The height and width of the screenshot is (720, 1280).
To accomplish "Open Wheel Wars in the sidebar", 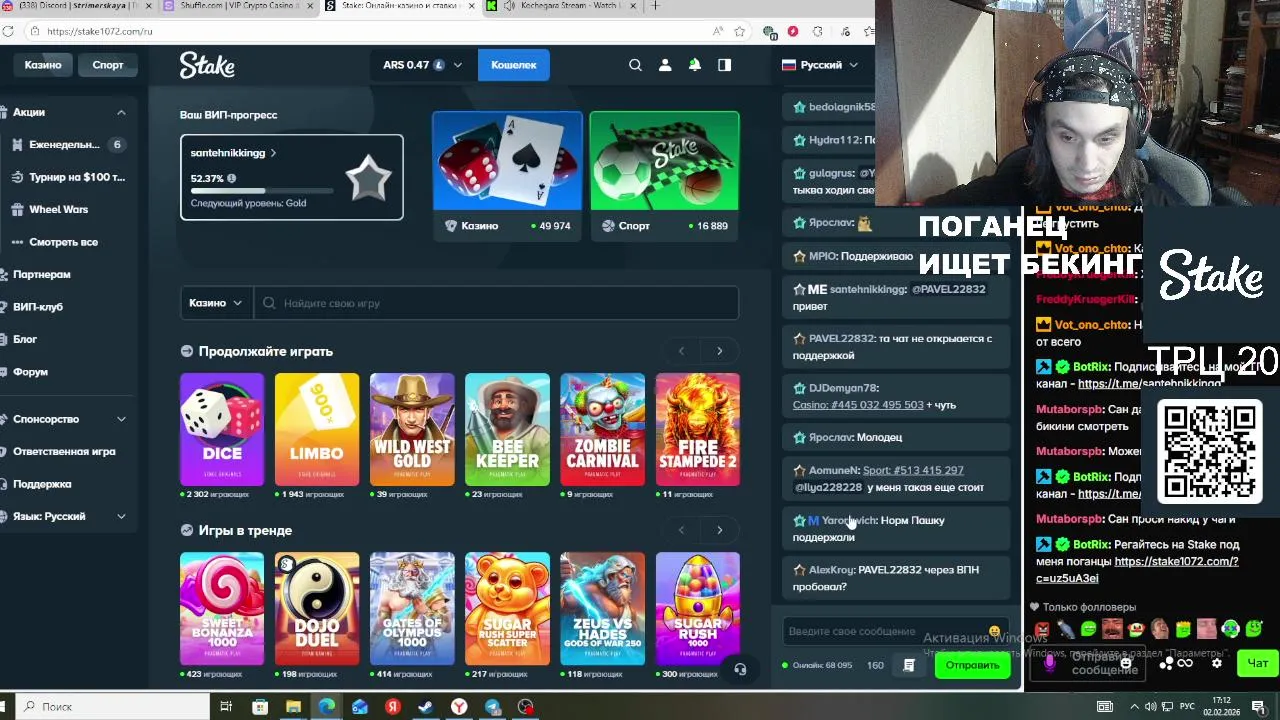I will (x=58, y=210).
